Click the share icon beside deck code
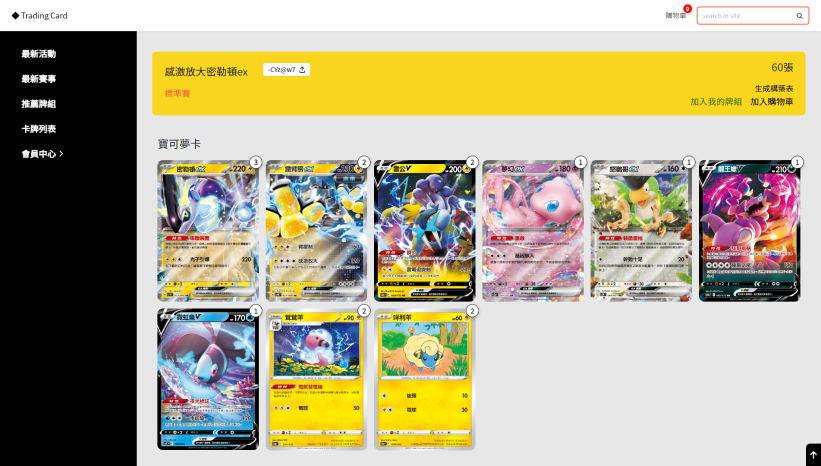 pos(302,70)
